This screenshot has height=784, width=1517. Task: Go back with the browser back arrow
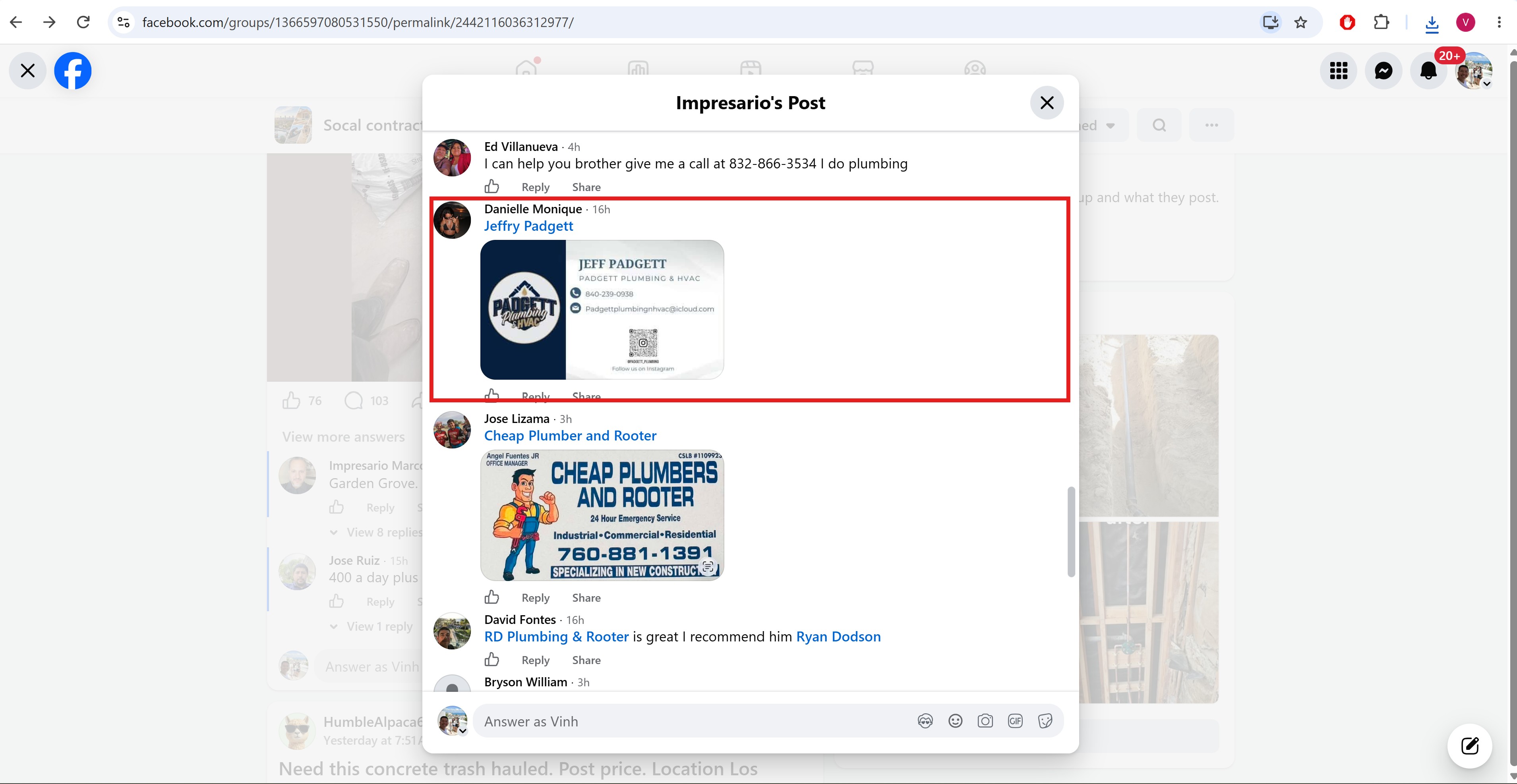pos(16,22)
